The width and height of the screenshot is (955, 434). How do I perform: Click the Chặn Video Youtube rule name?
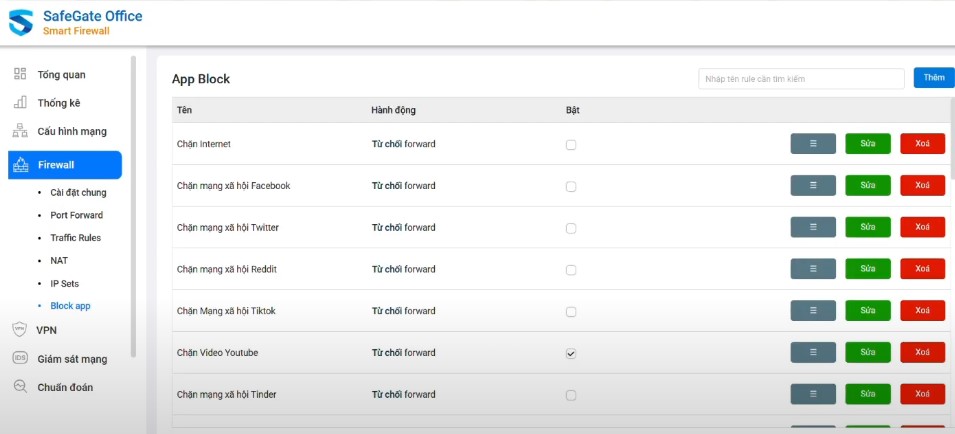point(217,352)
